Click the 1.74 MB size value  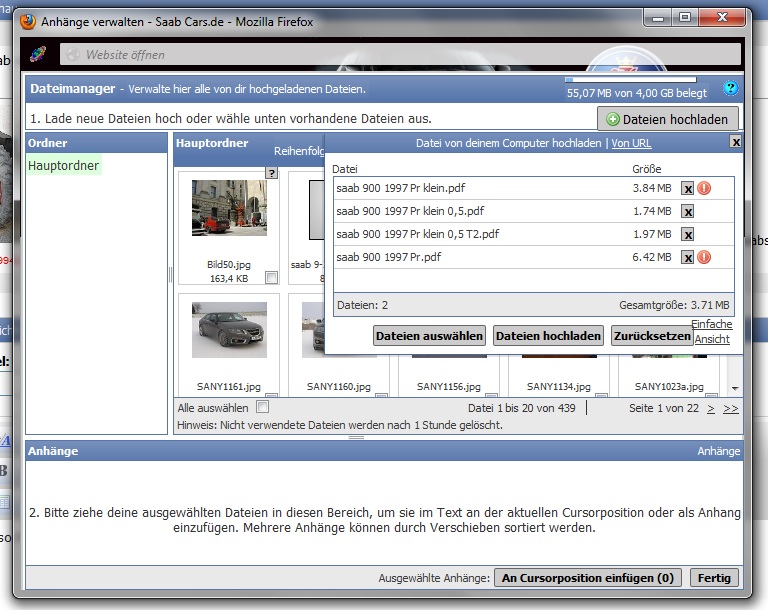(x=652, y=211)
